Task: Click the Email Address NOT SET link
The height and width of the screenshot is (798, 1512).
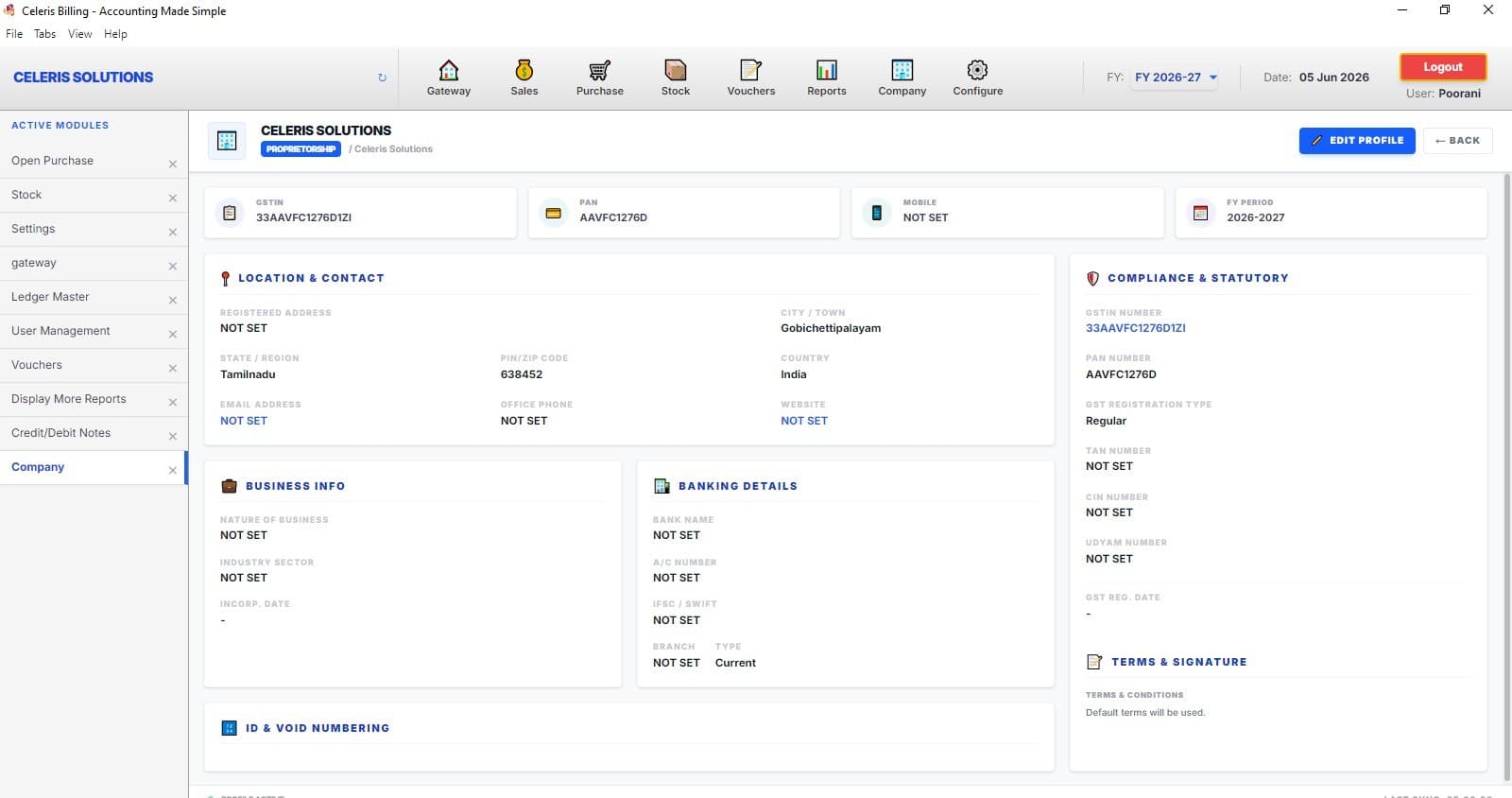Action: 244,421
